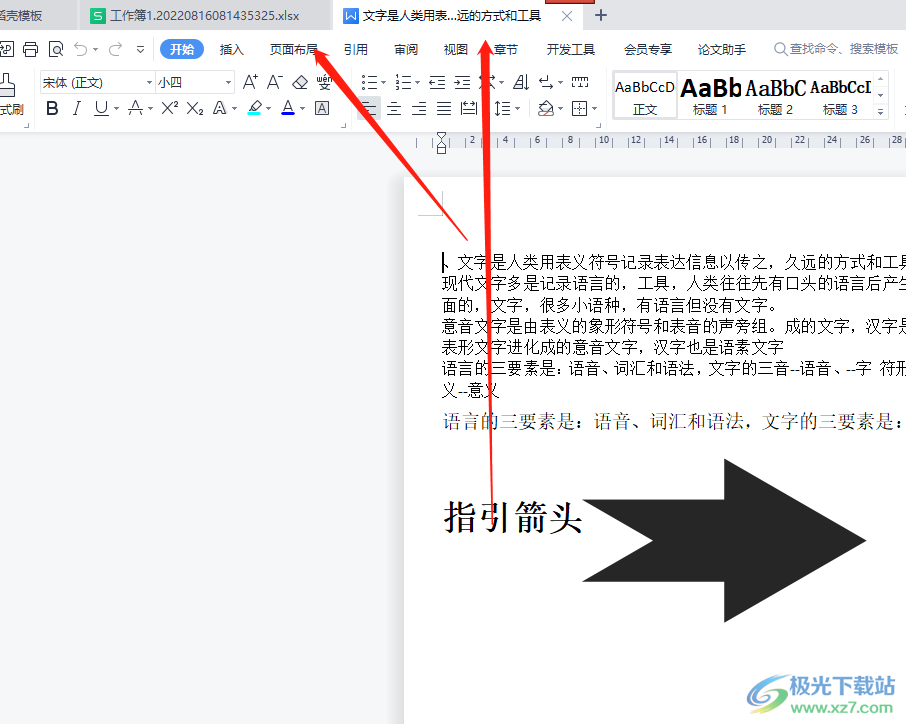
Task: Switch to the 引用 tab
Action: 356,50
